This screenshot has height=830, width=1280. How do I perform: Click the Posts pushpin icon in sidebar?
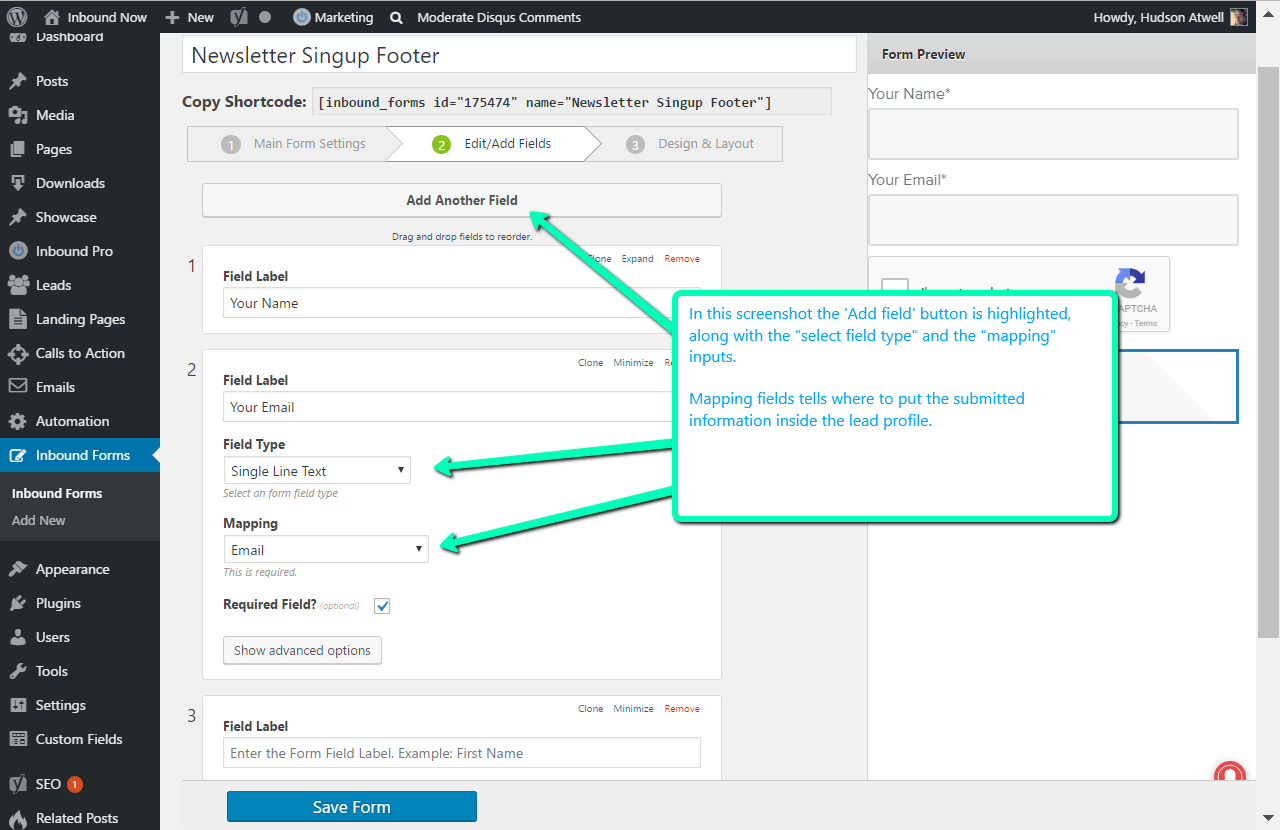[18, 81]
